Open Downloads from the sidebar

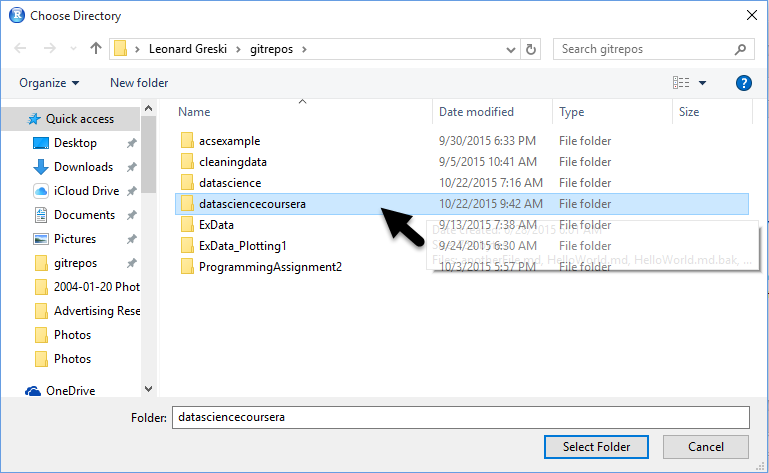coord(83,167)
